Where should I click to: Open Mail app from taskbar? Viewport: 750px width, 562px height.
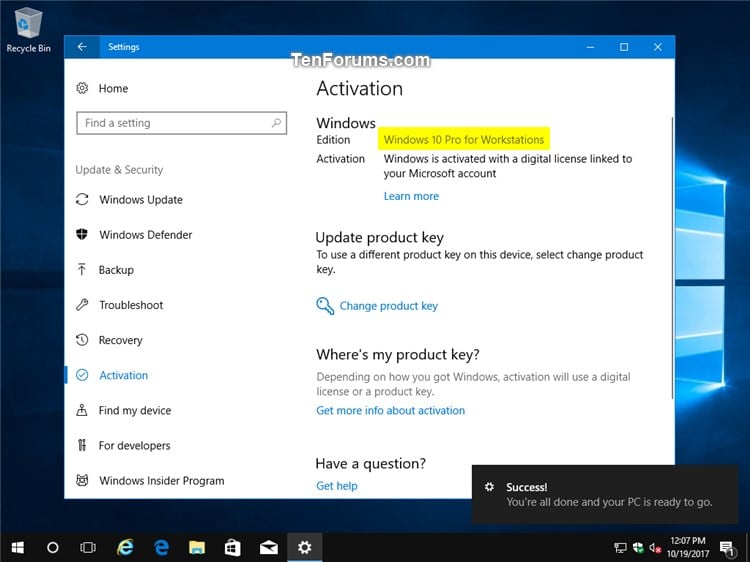pos(268,547)
